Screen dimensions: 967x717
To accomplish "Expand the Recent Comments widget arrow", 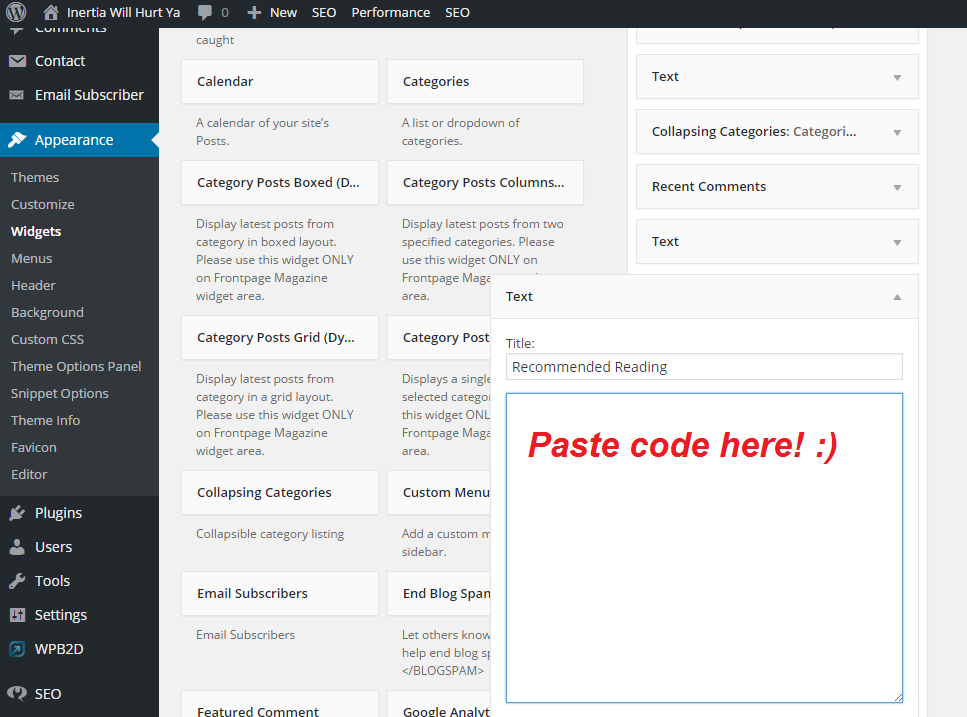I will tap(897, 187).
